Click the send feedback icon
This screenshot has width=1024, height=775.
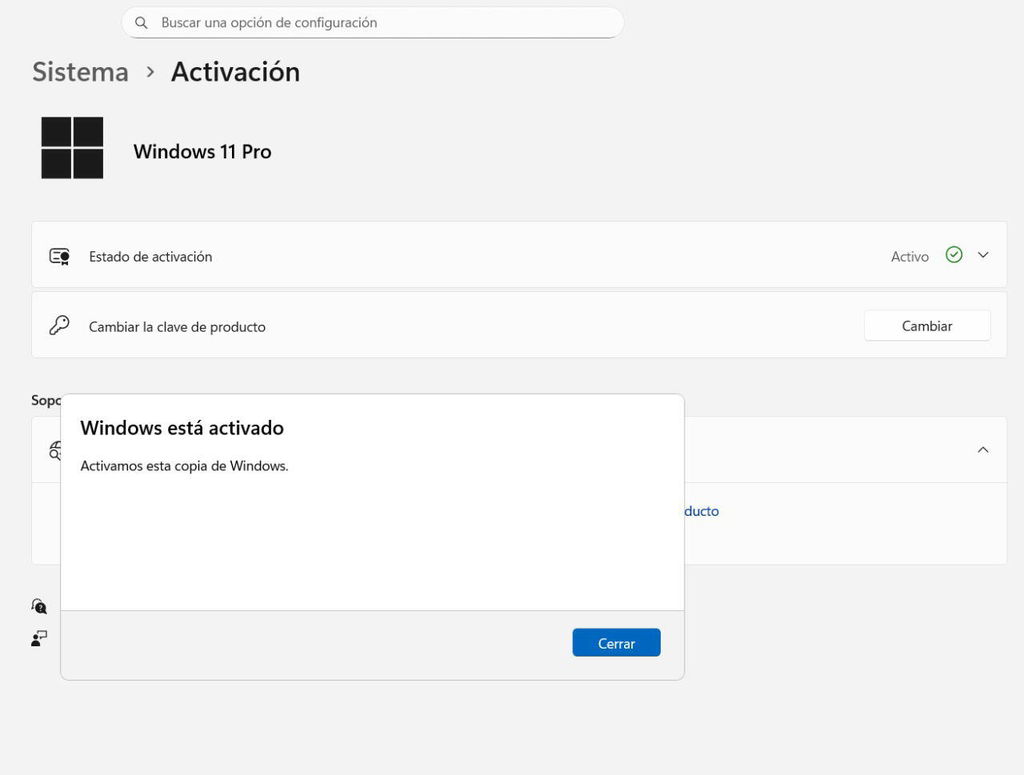(x=39, y=638)
